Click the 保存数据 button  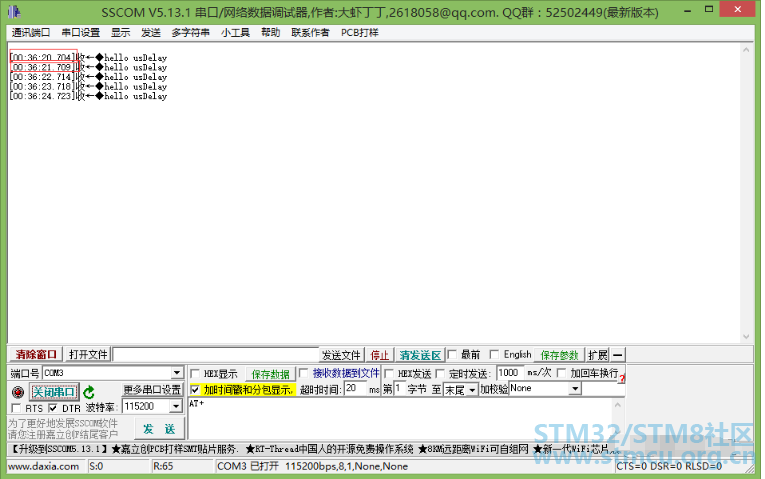pyautogui.click(x=271, y=374)
